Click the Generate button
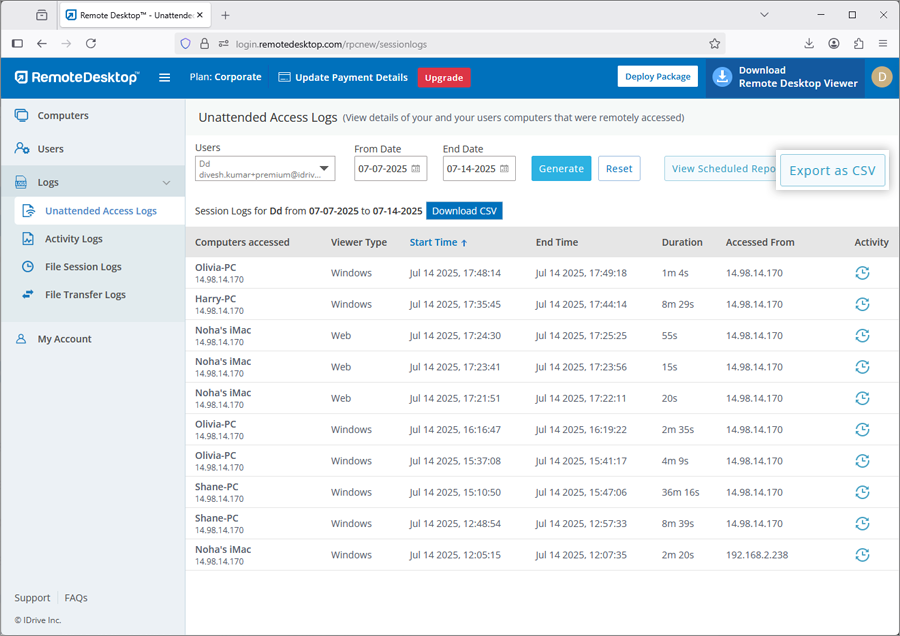 tap(561, 169)
